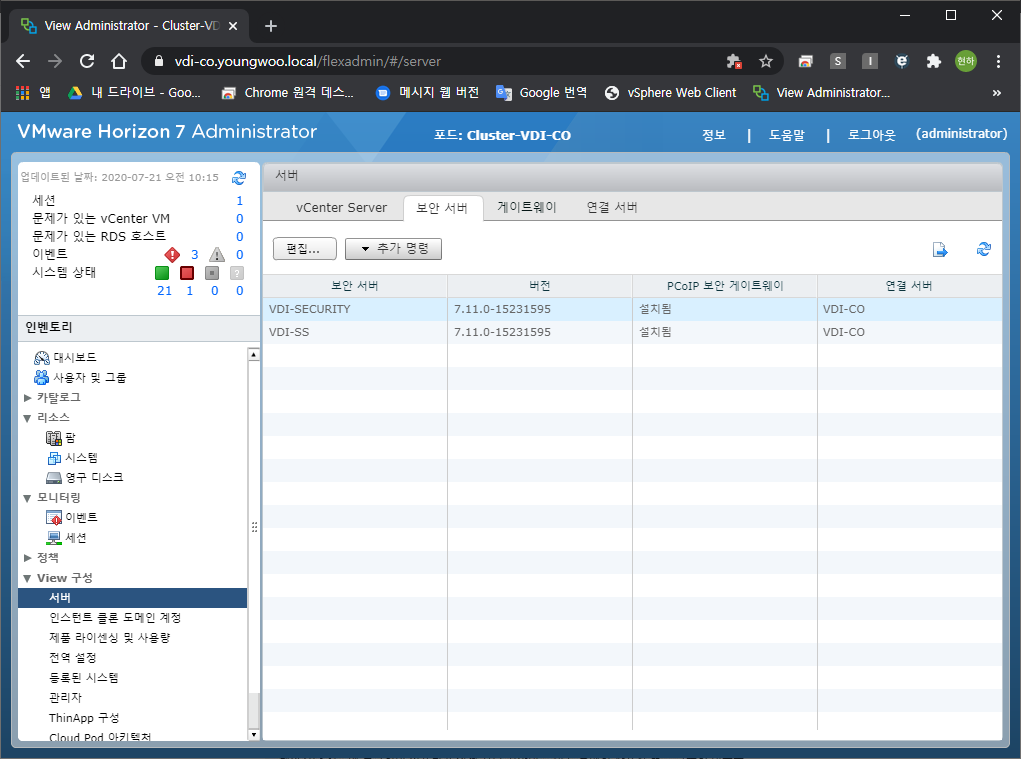Viewport: 1021px width, 759px height.
Task: Select 서버 in View 구성
Action: tap(133, 598)
